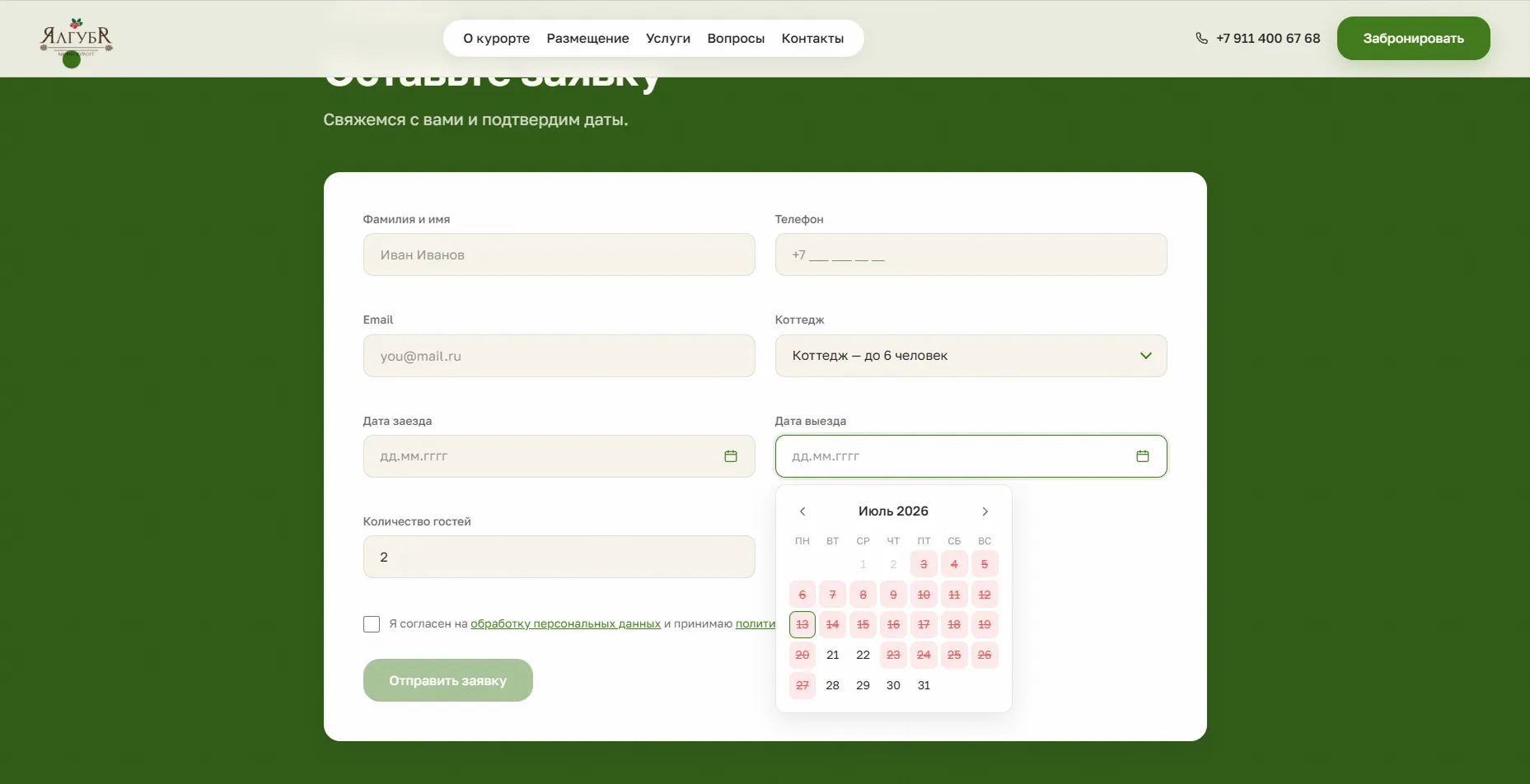Viewport: 1530px width, 784px height.
Task: Click booked day 23 in calendar
Action: tap(893, 655)
